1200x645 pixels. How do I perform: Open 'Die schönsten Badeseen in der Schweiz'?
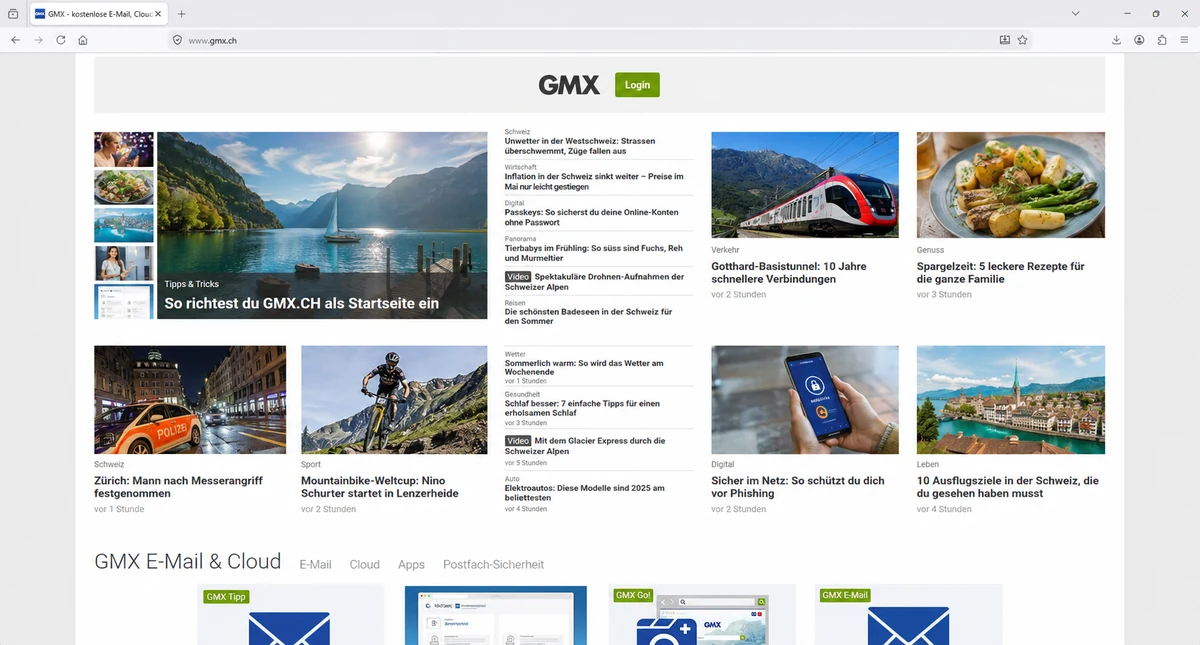coord(588,316)
